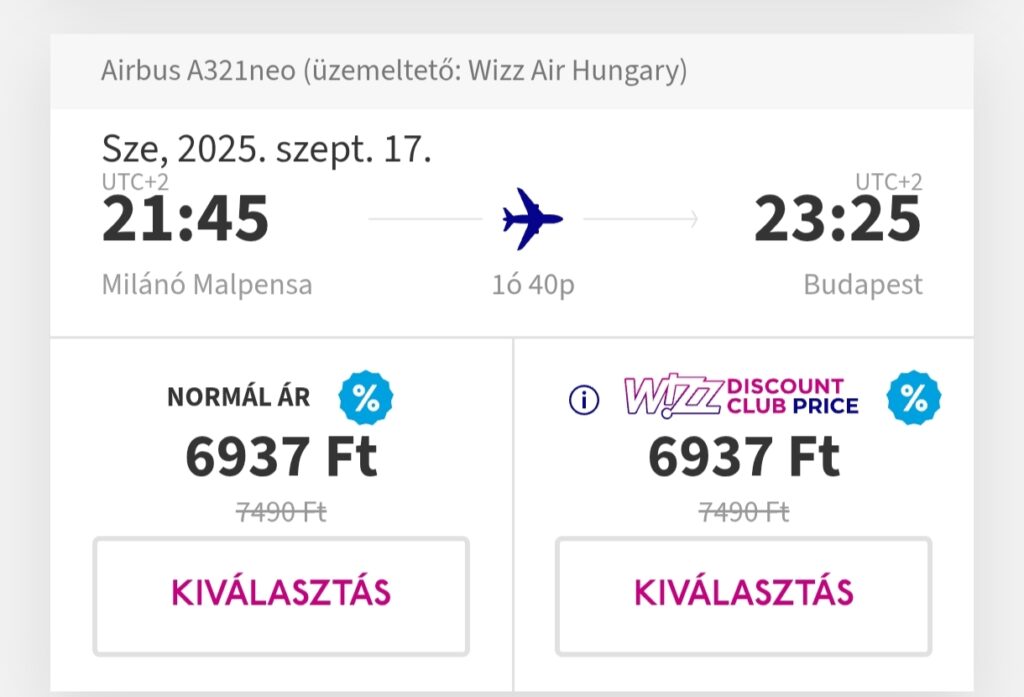The height and width of the screenshot is (697, 1024).
Task: Choose the Discount Club fare Kiválasztás button
Action: [743, 596]
